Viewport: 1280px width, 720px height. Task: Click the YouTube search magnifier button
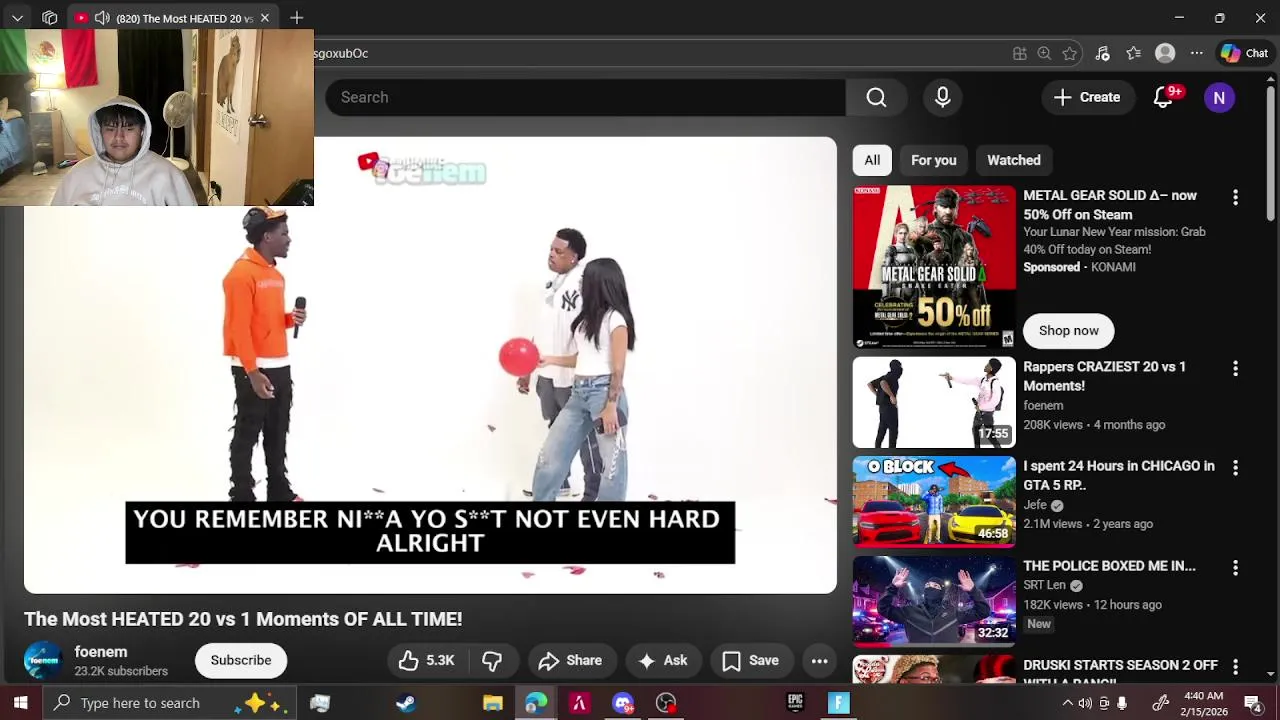pos(876,97)
